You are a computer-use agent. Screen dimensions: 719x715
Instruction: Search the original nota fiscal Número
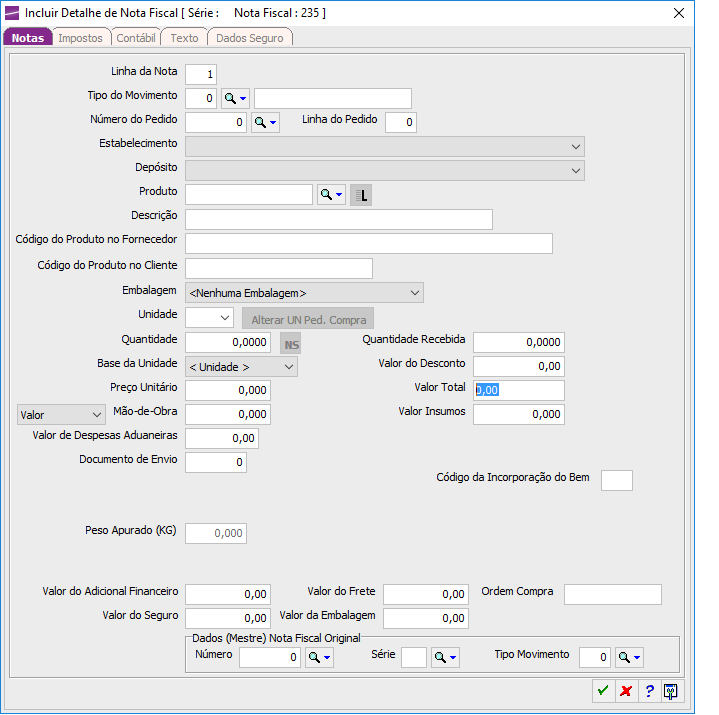click(x=318, y=657)
